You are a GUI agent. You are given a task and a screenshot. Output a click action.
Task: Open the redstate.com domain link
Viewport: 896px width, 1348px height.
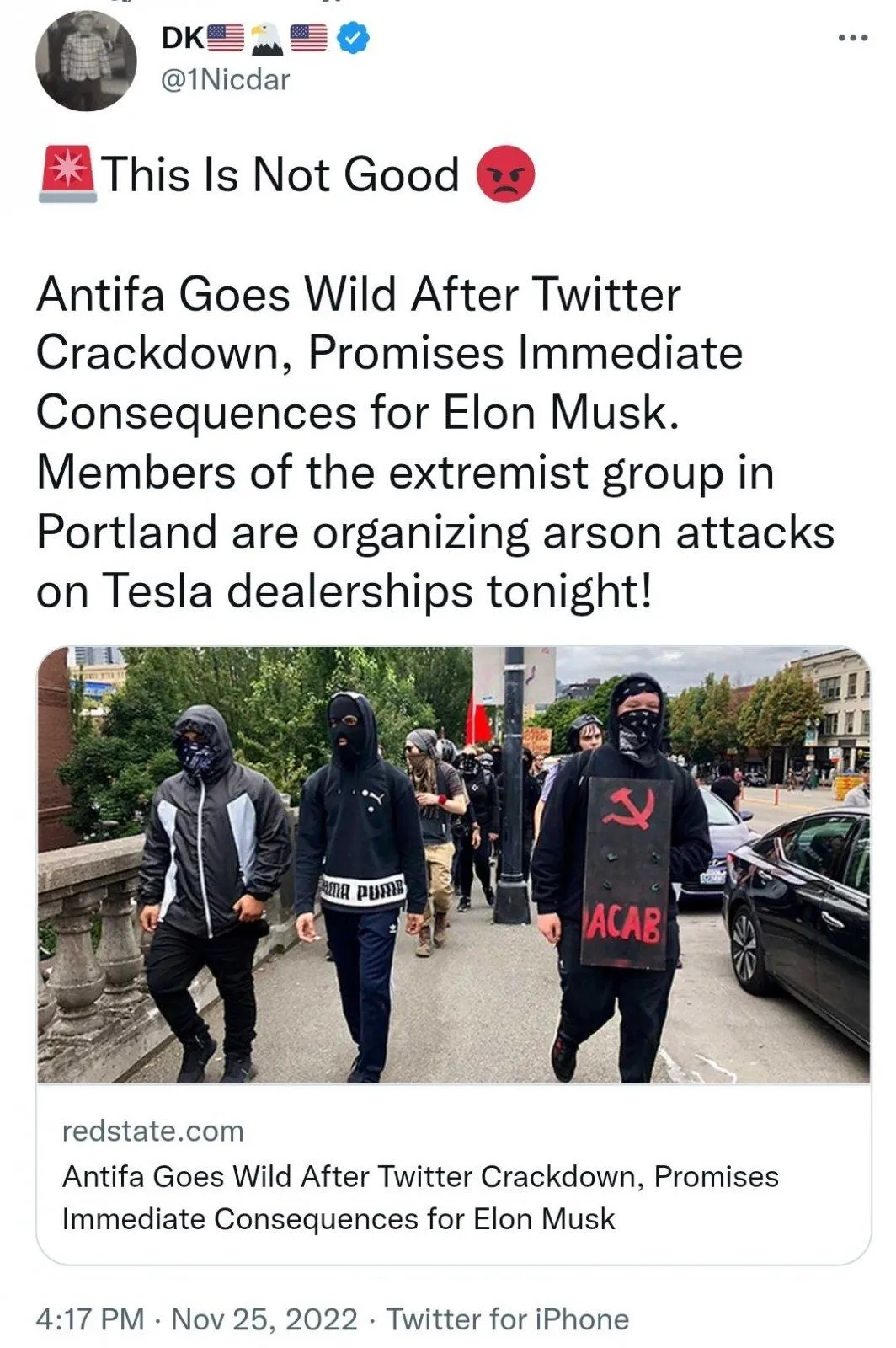pos(153,1131)
